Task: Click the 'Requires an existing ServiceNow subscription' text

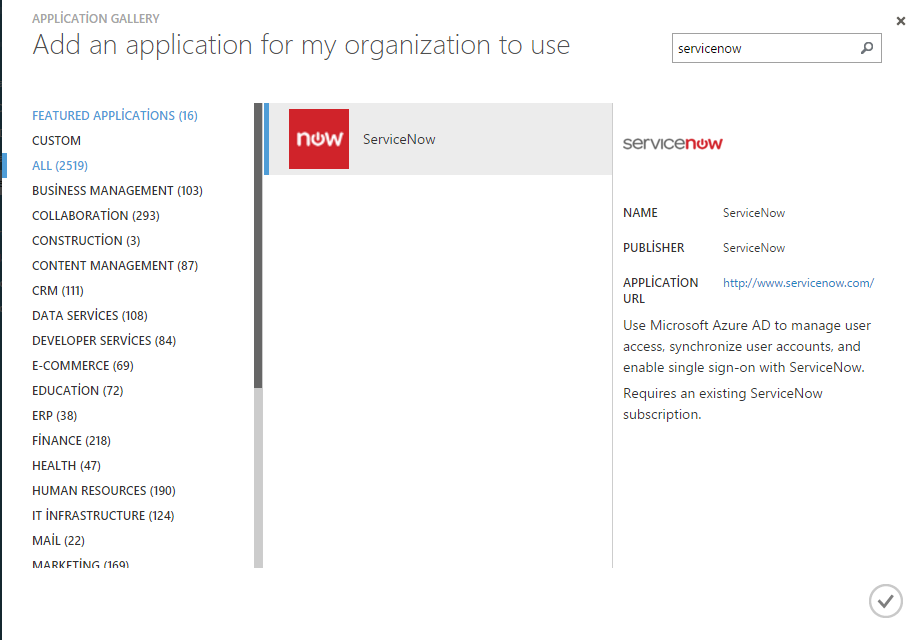Action: [x=722, y=404]
